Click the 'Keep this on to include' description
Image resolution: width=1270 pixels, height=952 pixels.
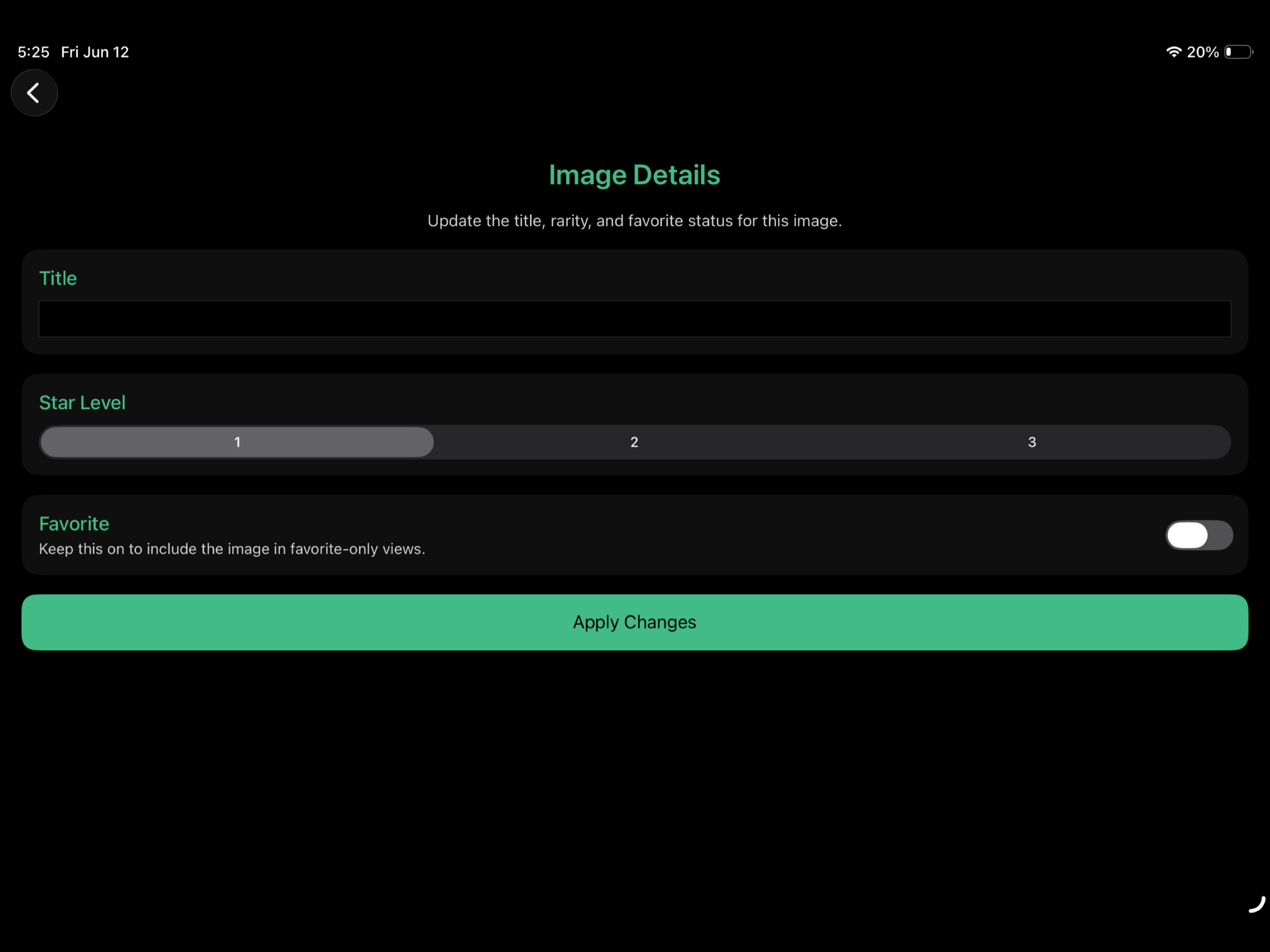pyautogui.click(x=232, y=549)
